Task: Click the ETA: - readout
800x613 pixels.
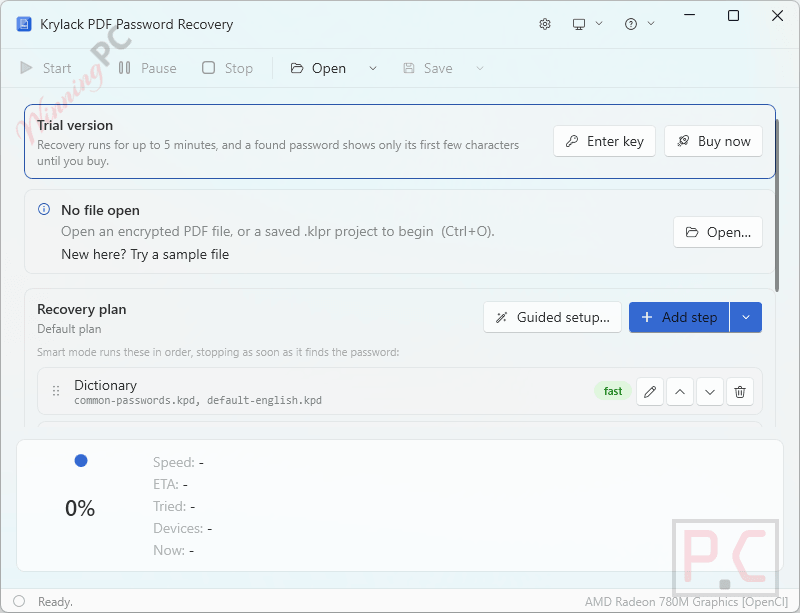Action: 170,484
